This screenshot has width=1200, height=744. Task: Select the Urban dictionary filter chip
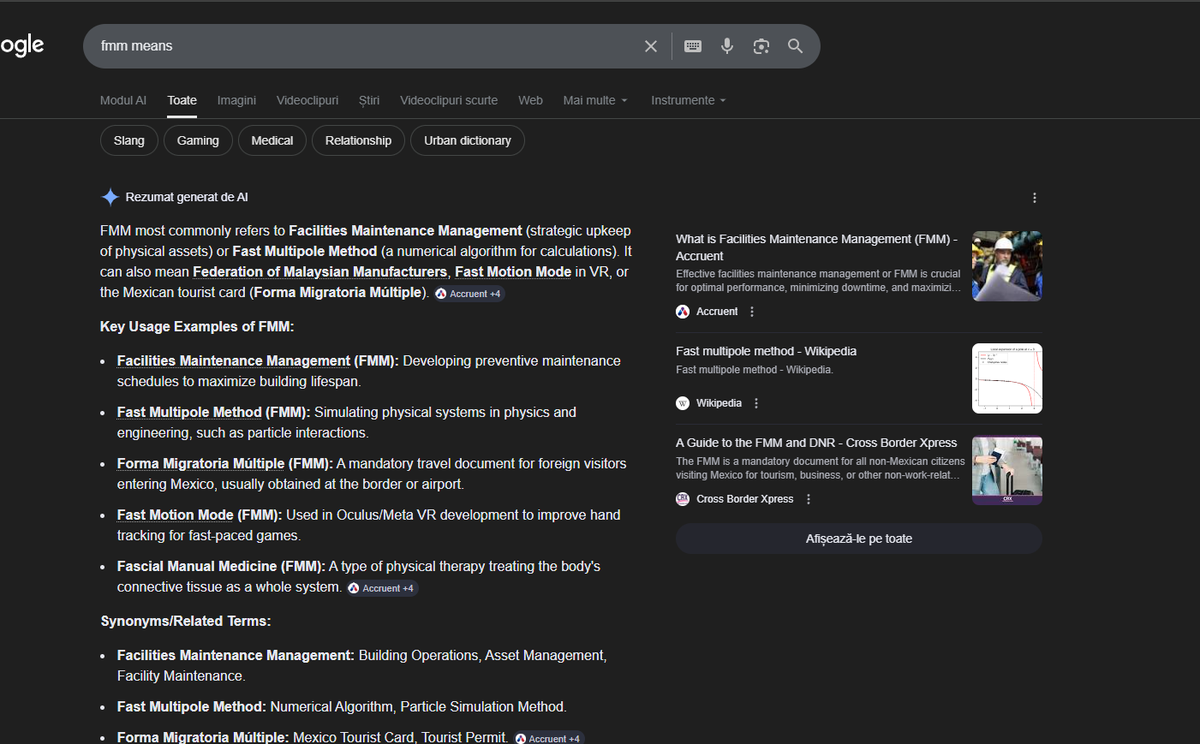pos(467,141)
